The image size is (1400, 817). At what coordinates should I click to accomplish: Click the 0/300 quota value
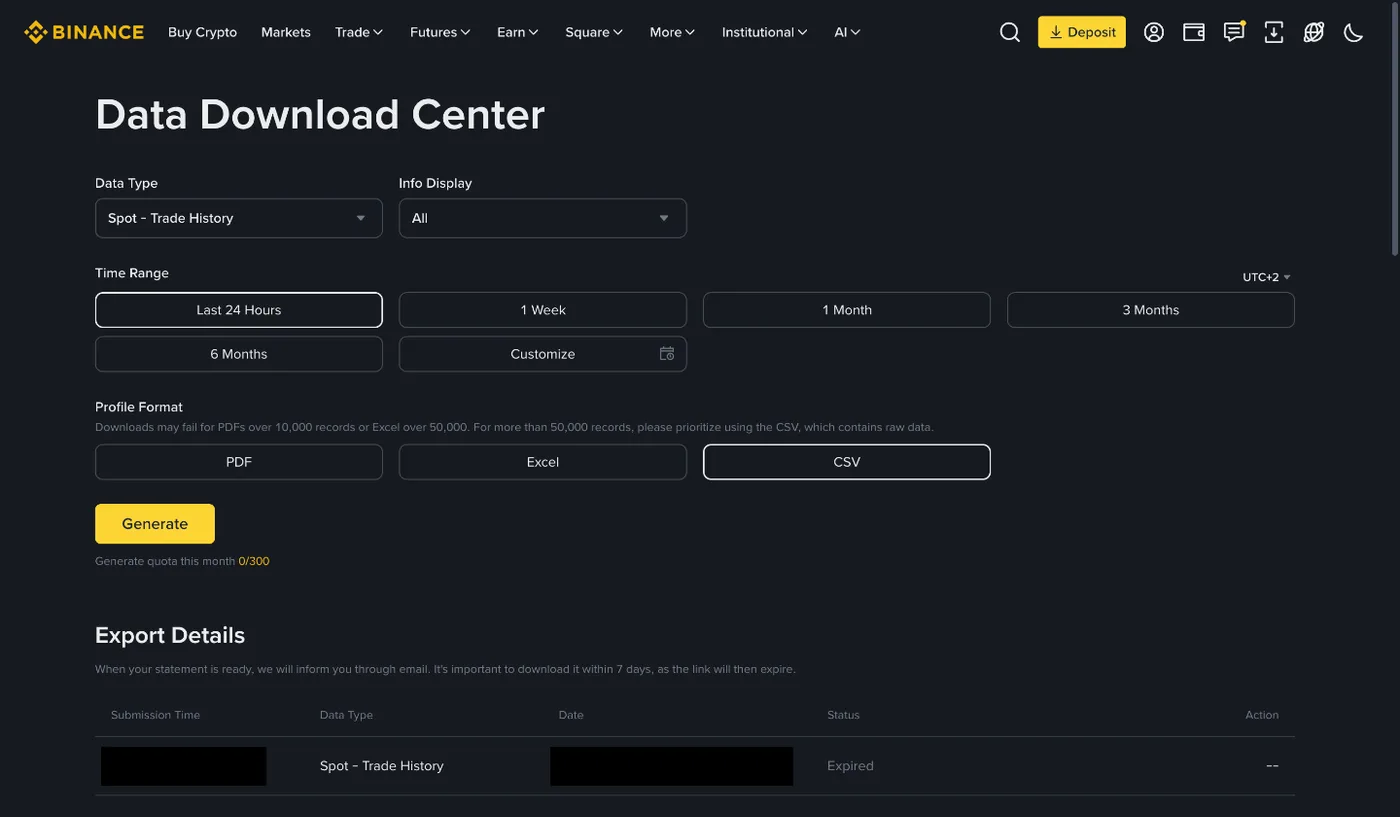coord(254,561)
